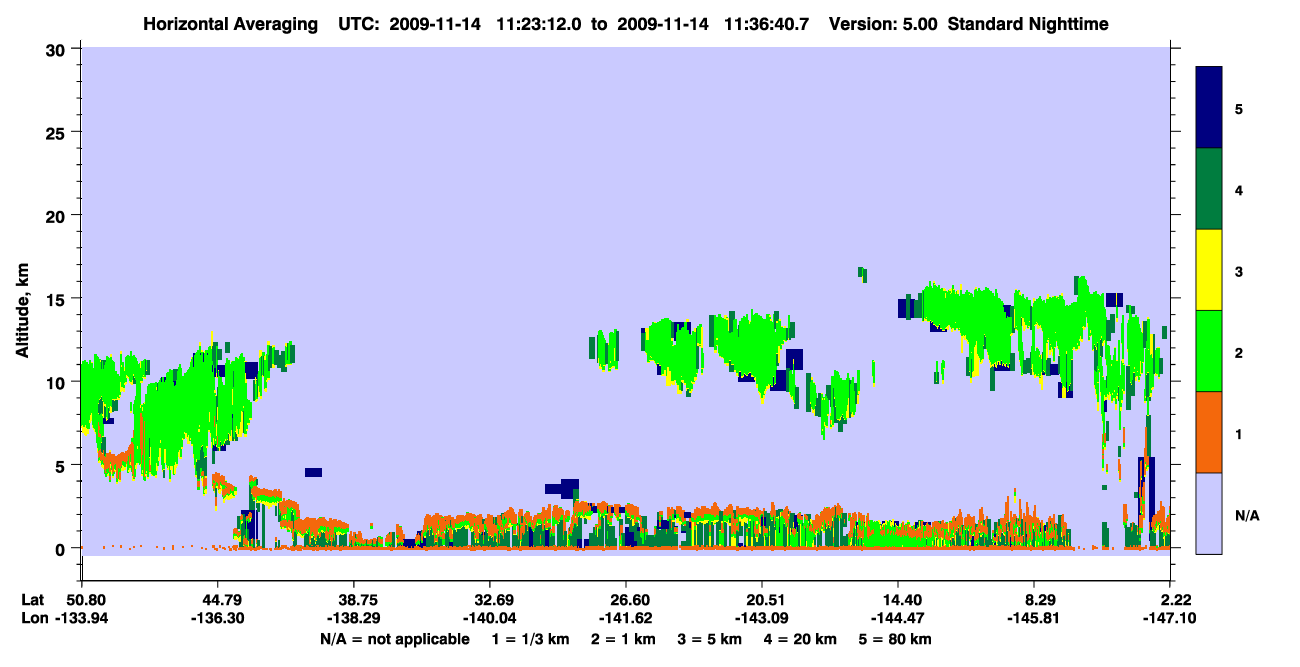Click legend text '5 = 80 km'
The image size is (1300, 667).
coord(895,639)
